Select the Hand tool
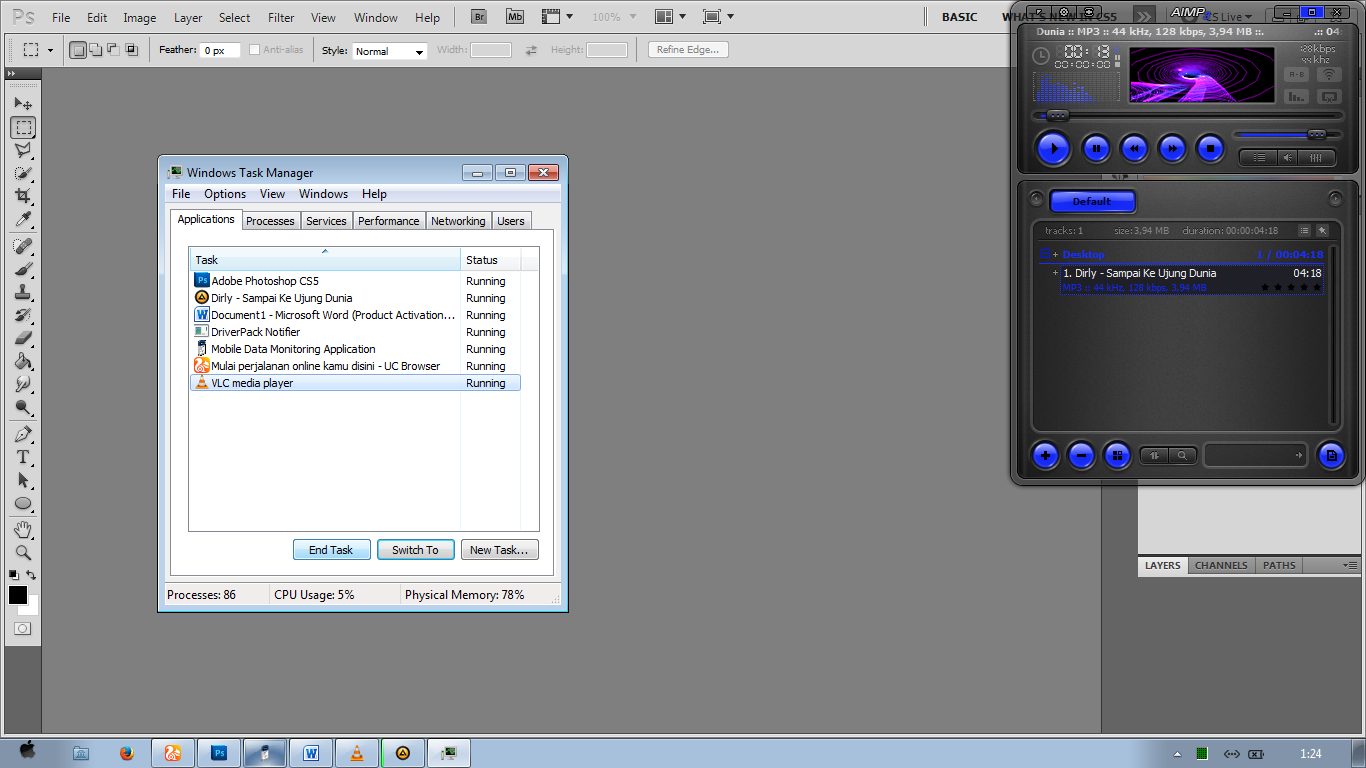Screen dimensions: 1366x768 [x=23, y=529]
